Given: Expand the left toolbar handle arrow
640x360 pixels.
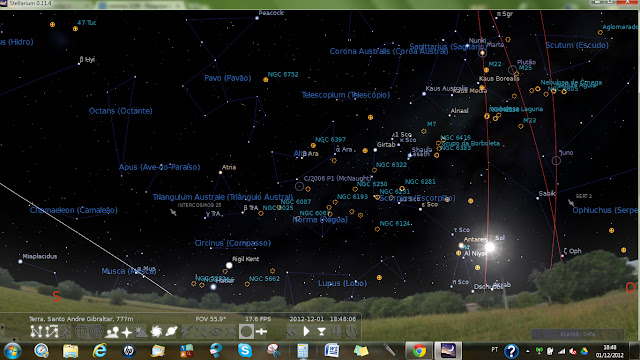Looking at the screenshot, I should [x=2, y=327].
